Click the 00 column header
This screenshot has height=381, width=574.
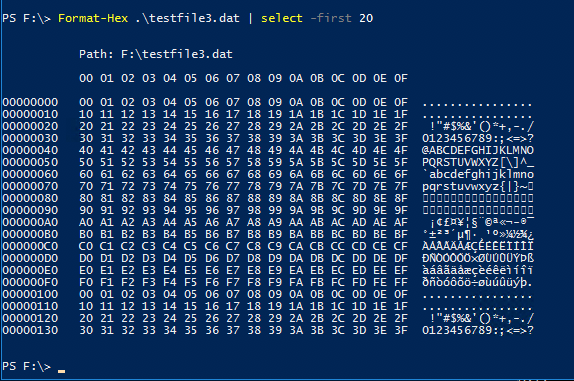point(86,78)
